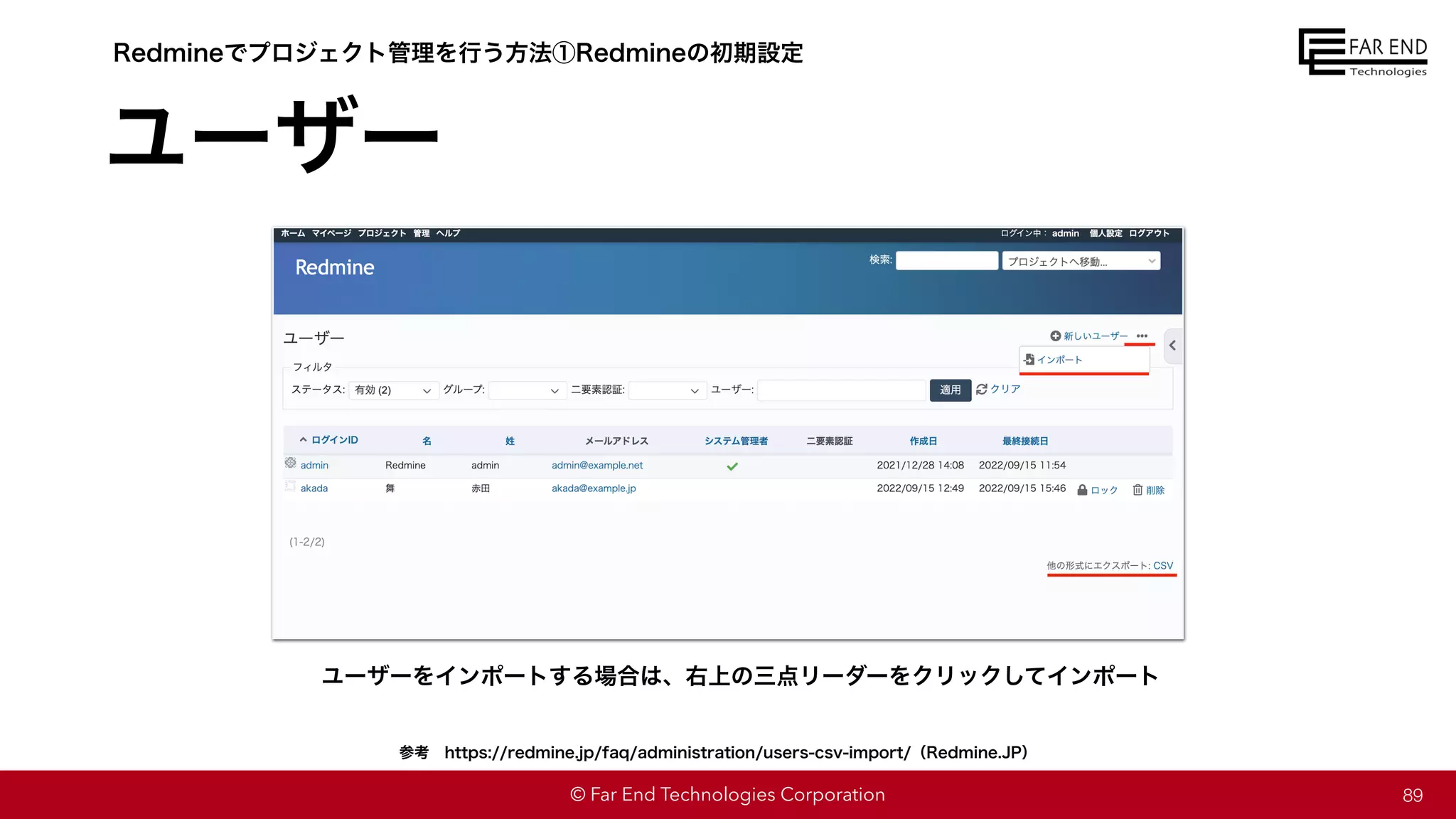Click the ユーザー filter text field
The width and height of the screenshot is (1456, 819).
pos(841,390)
